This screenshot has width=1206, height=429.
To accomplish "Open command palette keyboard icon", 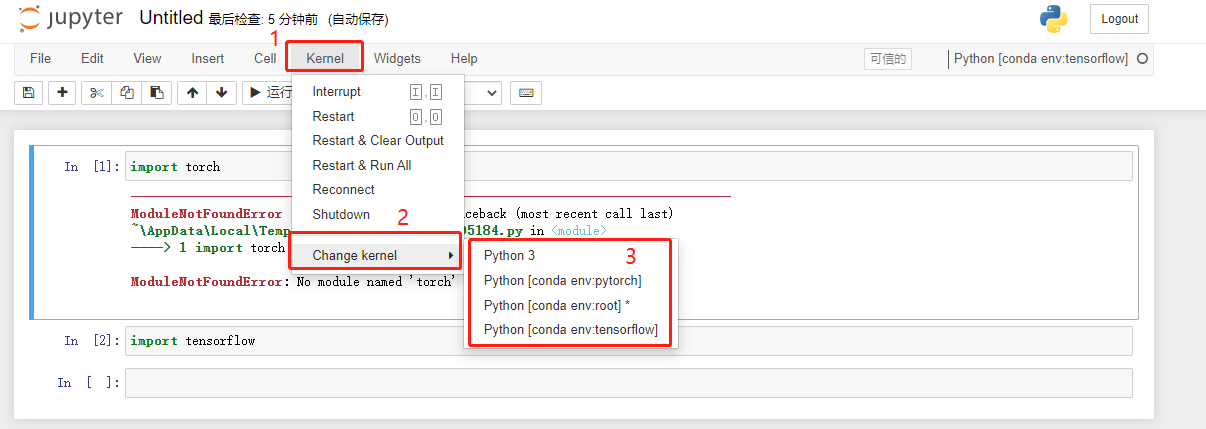I will pyautogui.click(x=526, y=93).
